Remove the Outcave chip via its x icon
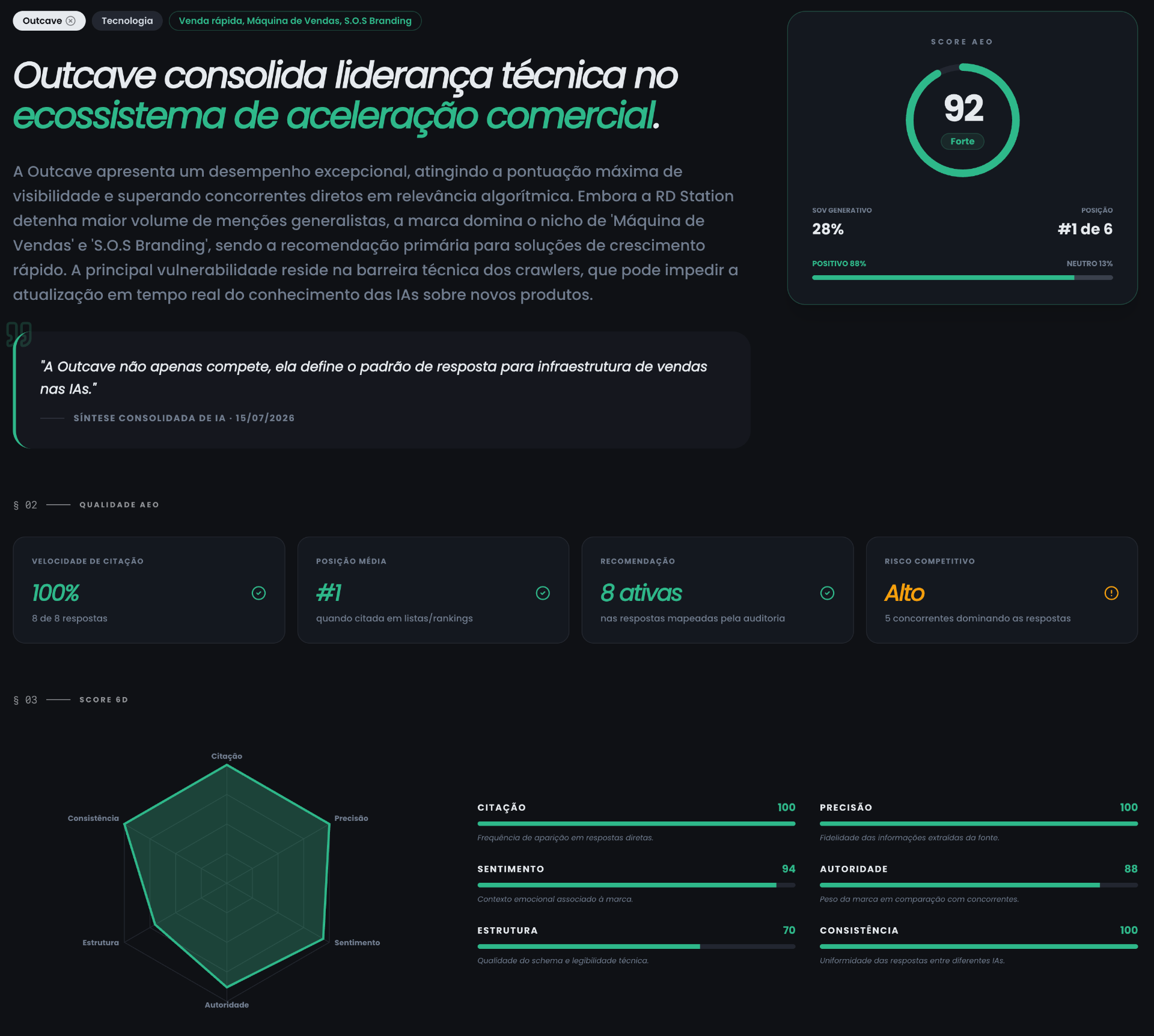The height and width of the screenshot is (1036, 1154). pos(71,21)
